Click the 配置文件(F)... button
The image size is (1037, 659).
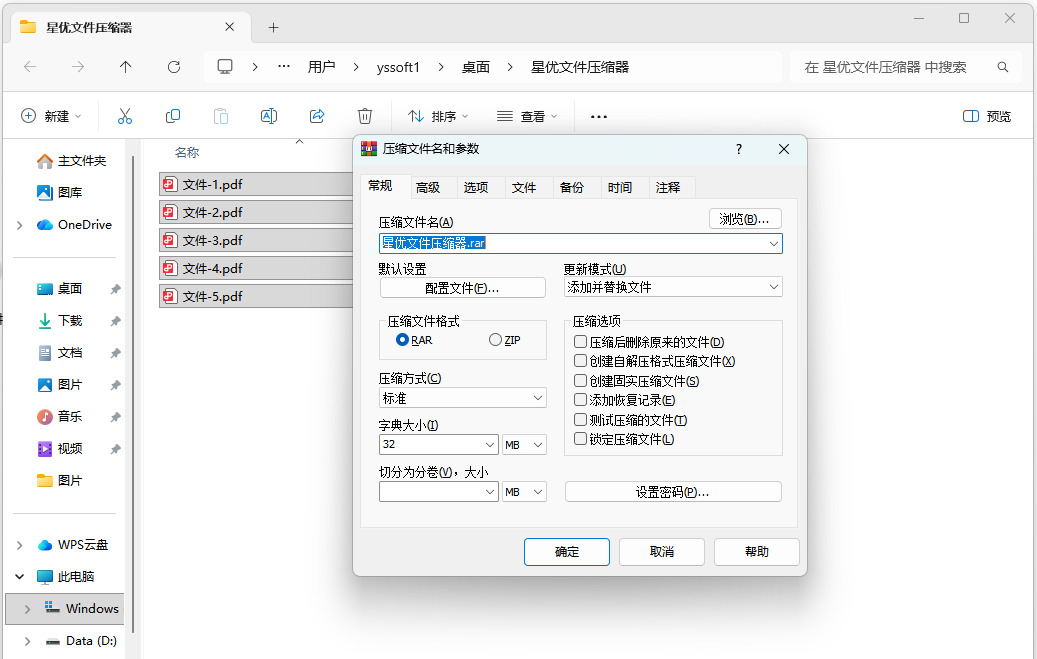(x=462, y=288)
